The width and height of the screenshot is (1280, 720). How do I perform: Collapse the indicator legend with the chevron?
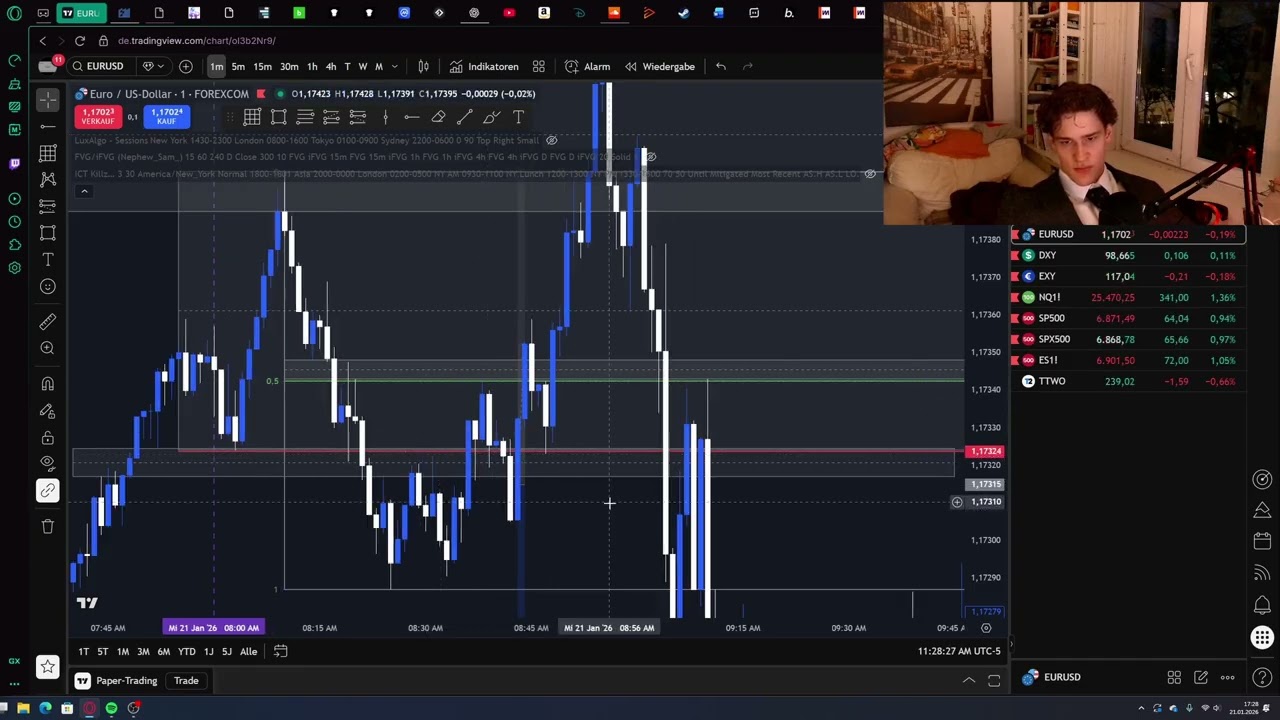[84, 191]
